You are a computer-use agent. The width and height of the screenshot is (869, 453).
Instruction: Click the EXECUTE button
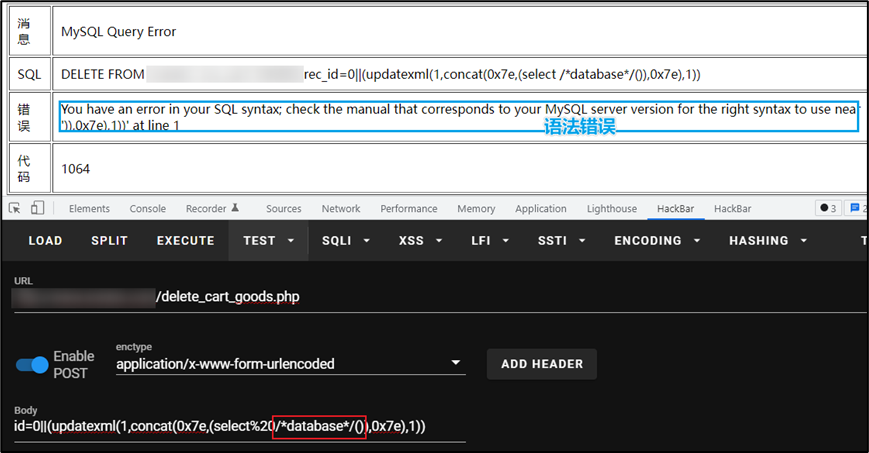click(x=186, y=241)
